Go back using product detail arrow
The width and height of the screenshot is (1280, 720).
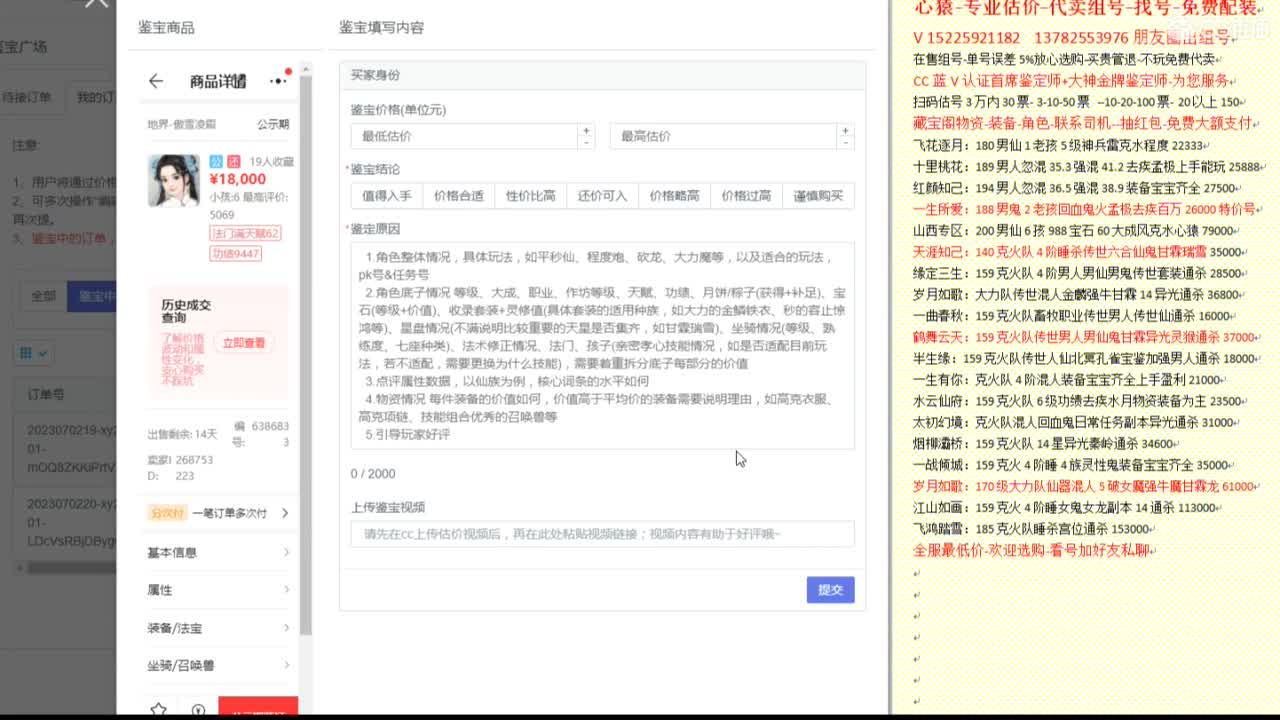tap(155, 81)
